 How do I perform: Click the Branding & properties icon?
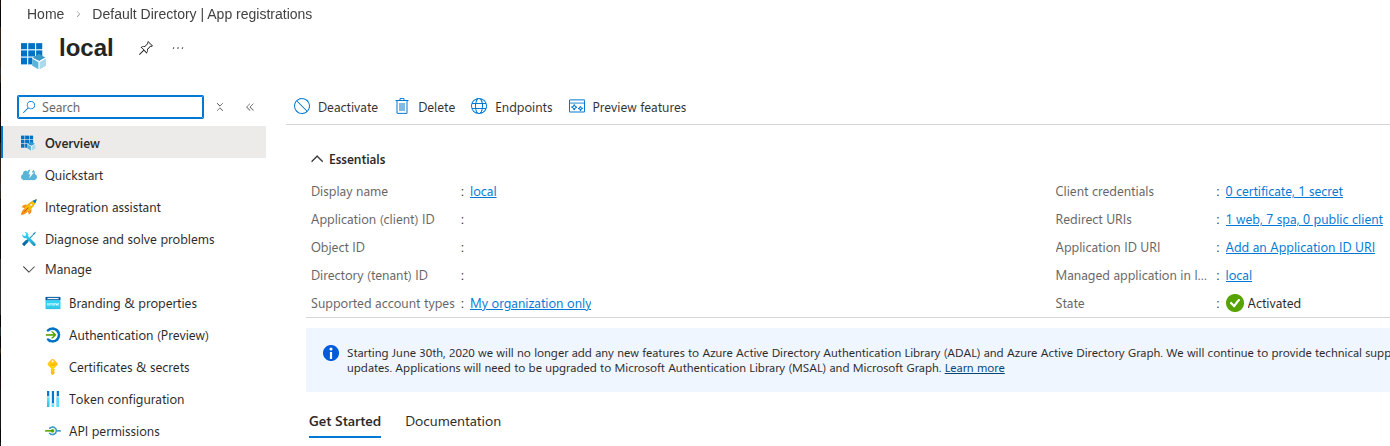(53, 303)
